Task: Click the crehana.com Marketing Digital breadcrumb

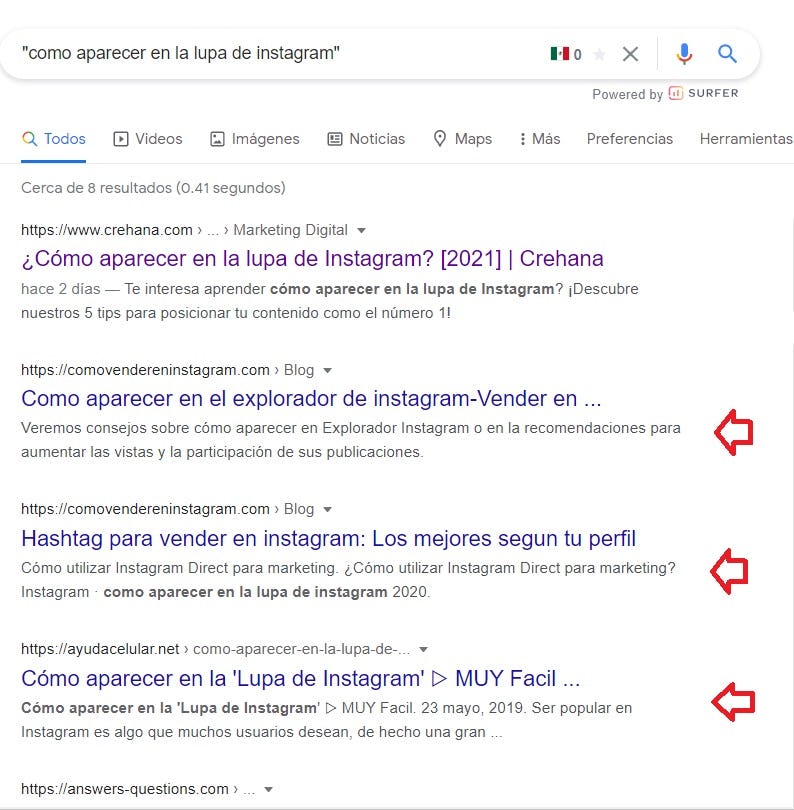Action: point(184,230)
